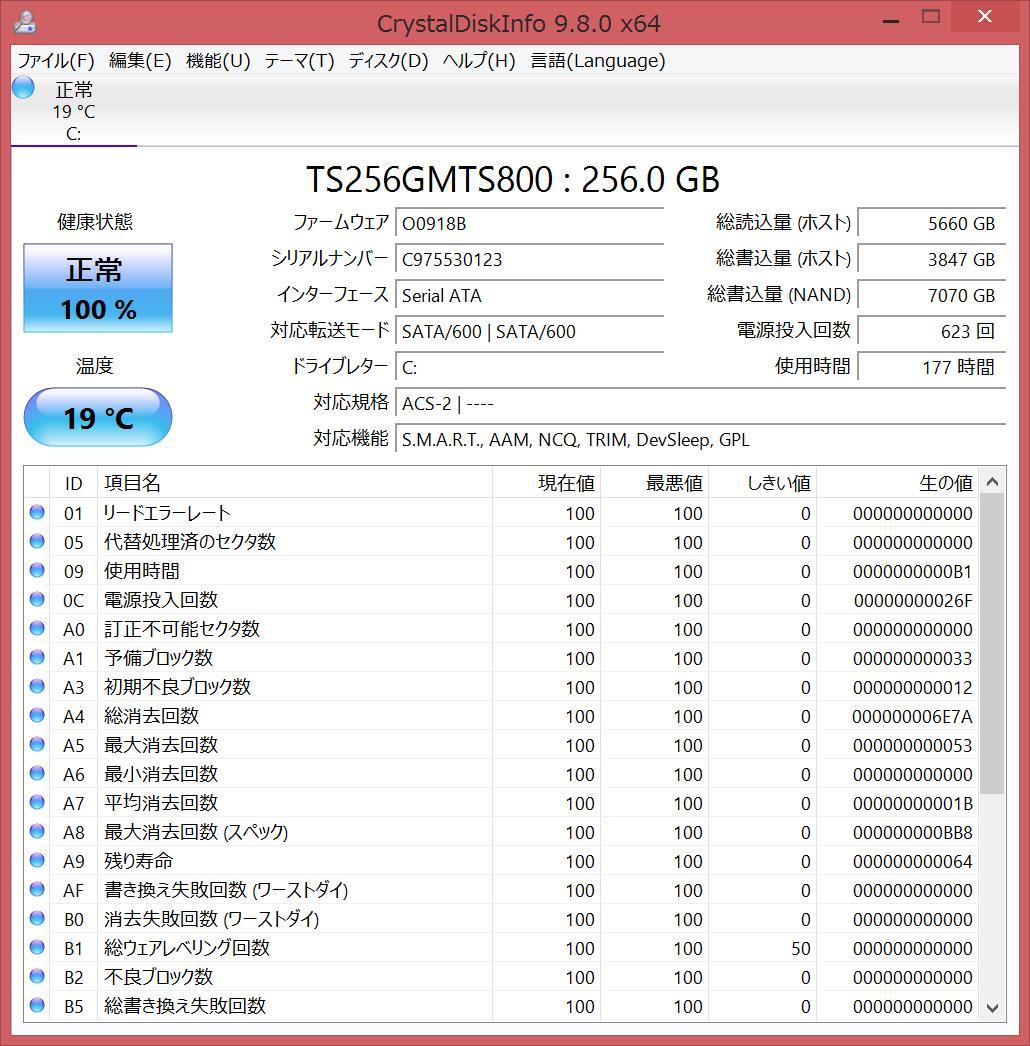Click the status orb for row 01 リードエラーレート

coord(37,512)
